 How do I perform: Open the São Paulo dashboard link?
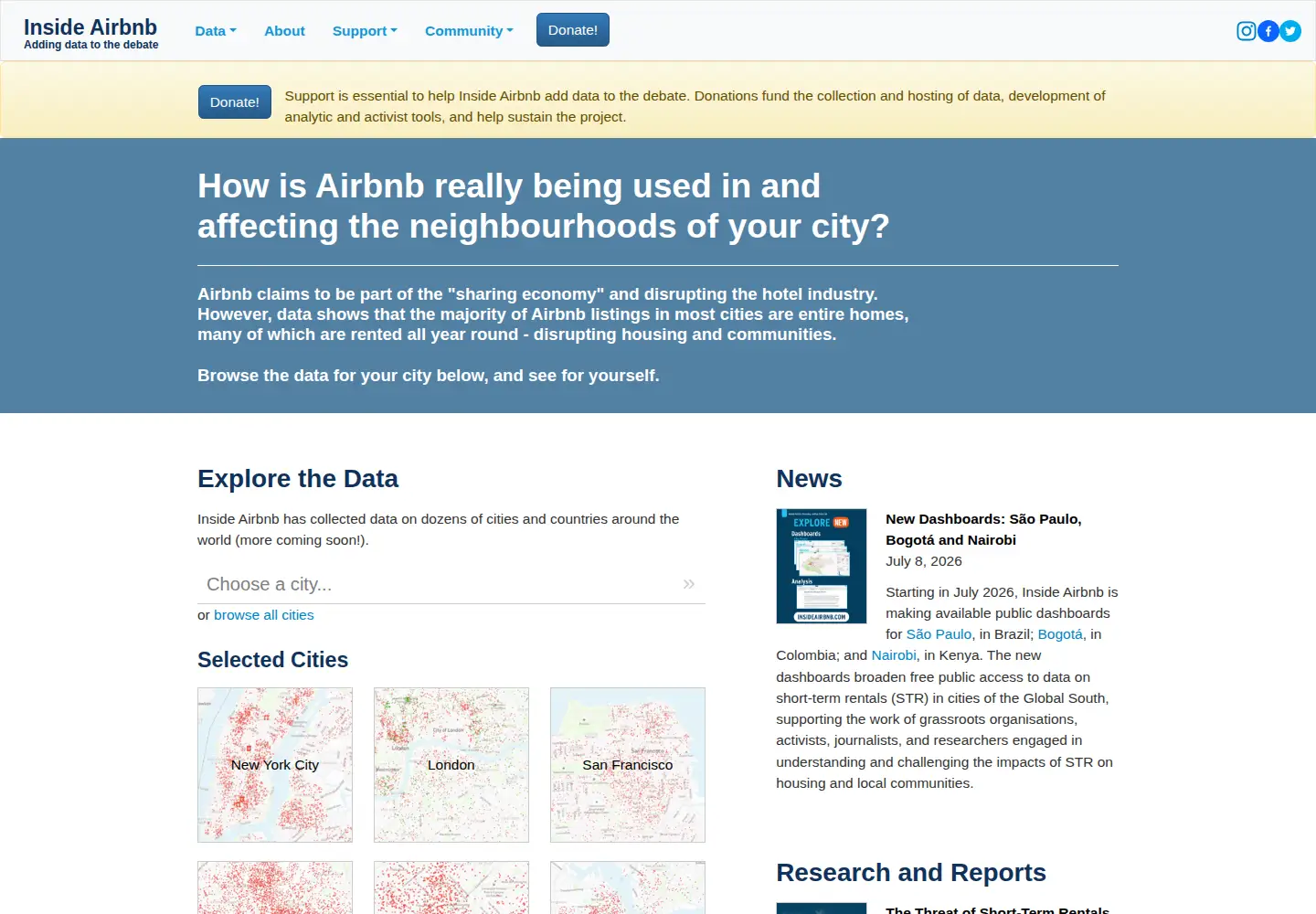click(939, 634)
